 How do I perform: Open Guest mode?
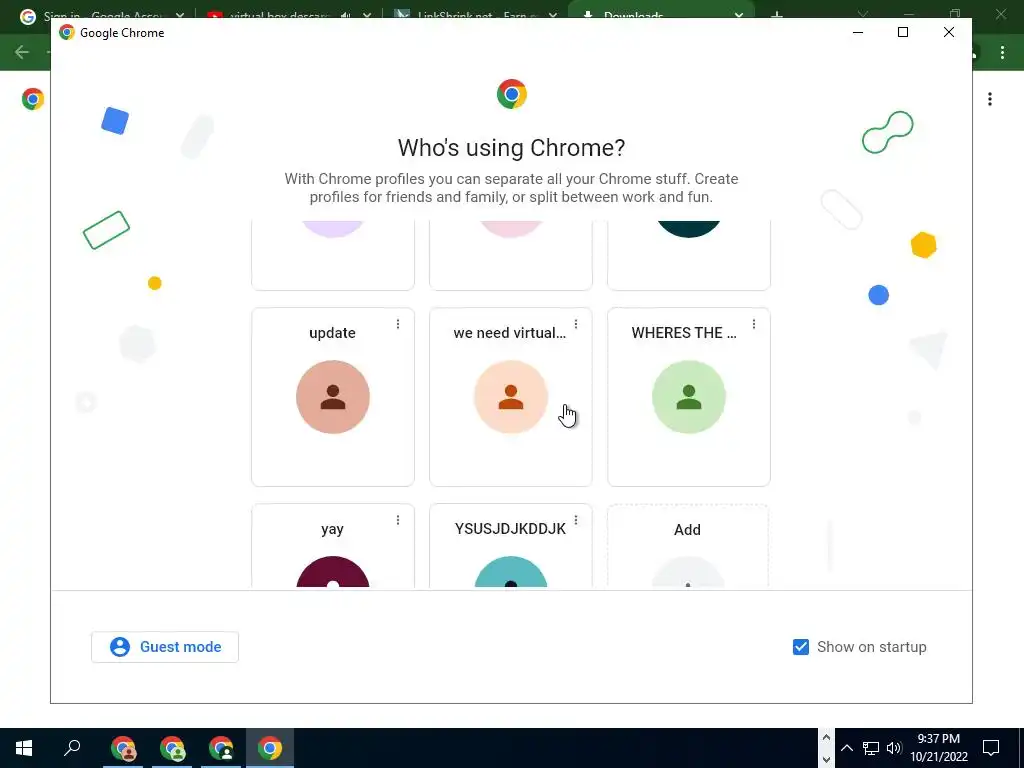pos(165,647)
